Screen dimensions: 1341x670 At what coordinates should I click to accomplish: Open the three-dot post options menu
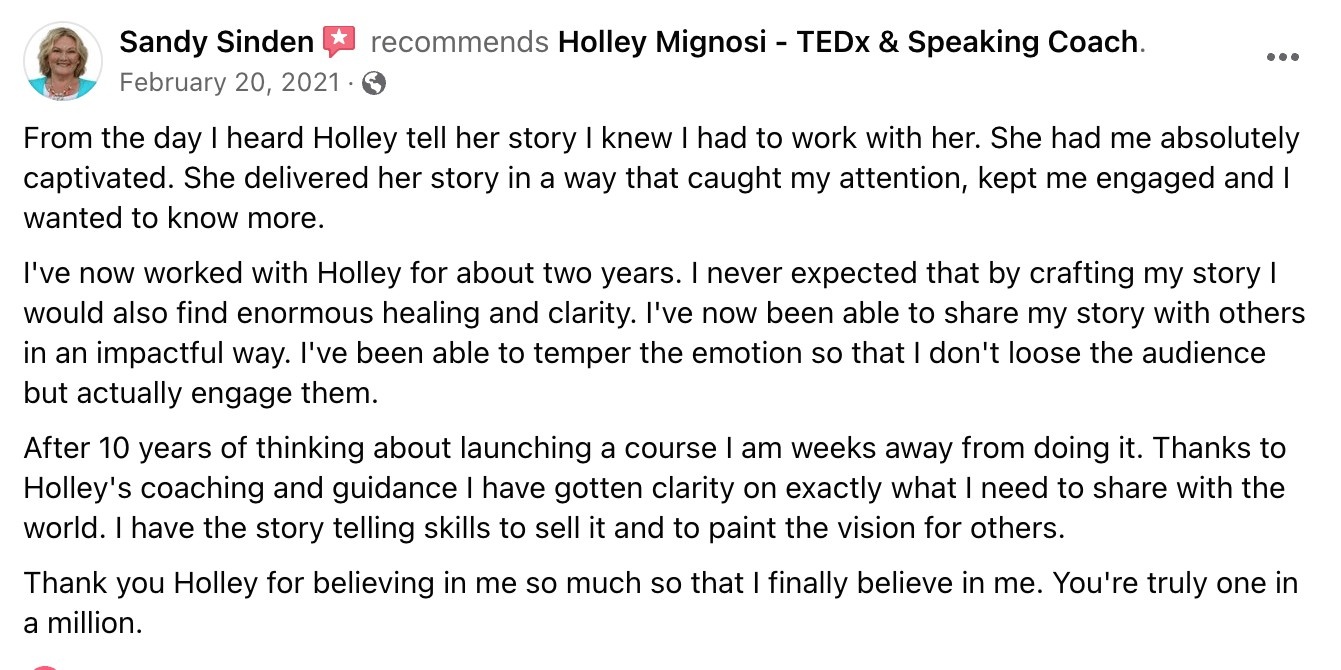click(x=1283, y=57)
